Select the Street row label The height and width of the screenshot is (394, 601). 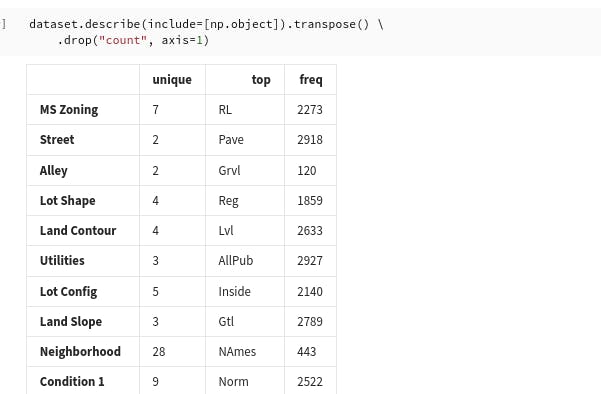(57, 140)
